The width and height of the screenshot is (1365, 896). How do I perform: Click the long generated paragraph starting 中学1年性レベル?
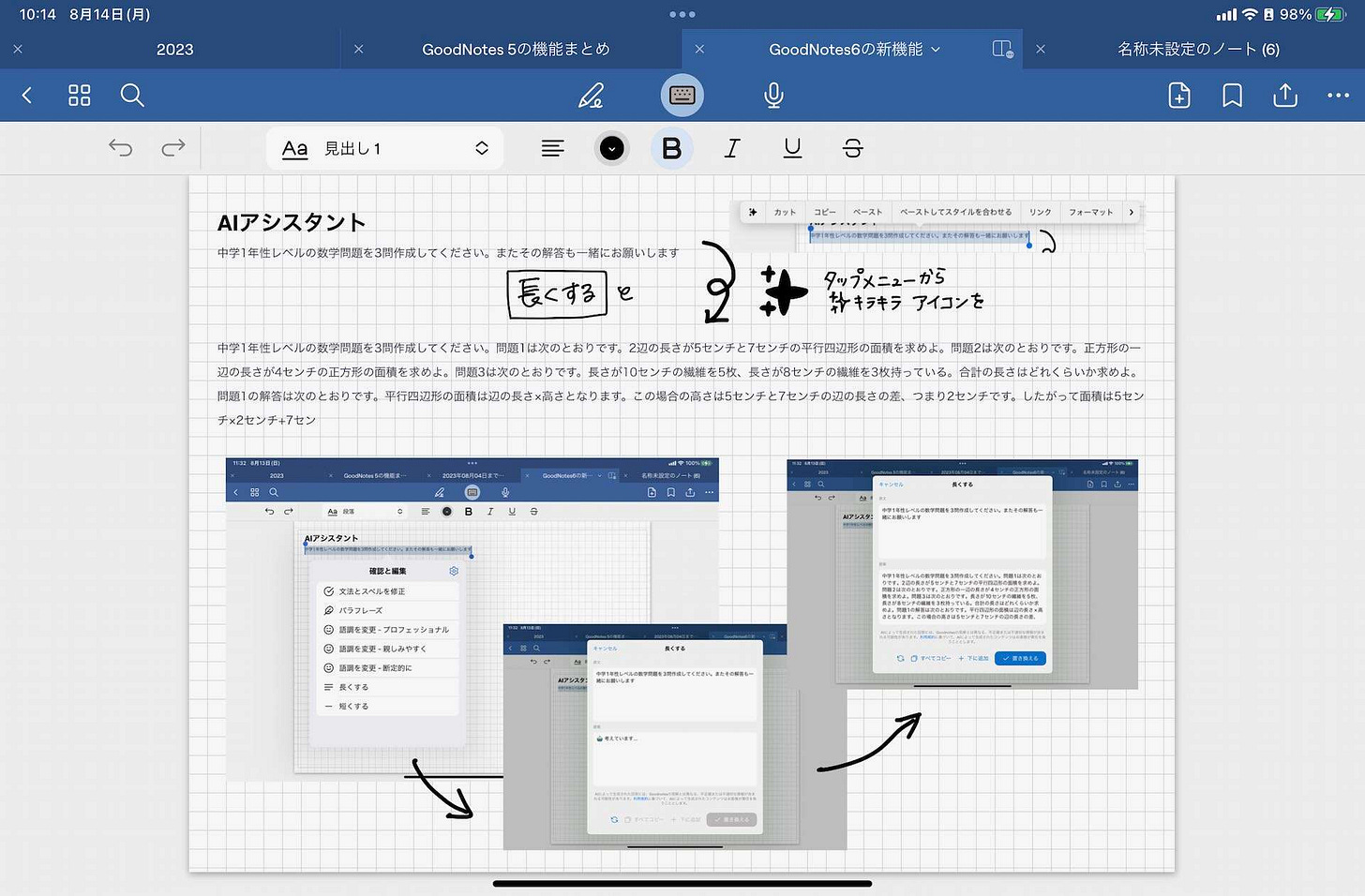(681, 383)
